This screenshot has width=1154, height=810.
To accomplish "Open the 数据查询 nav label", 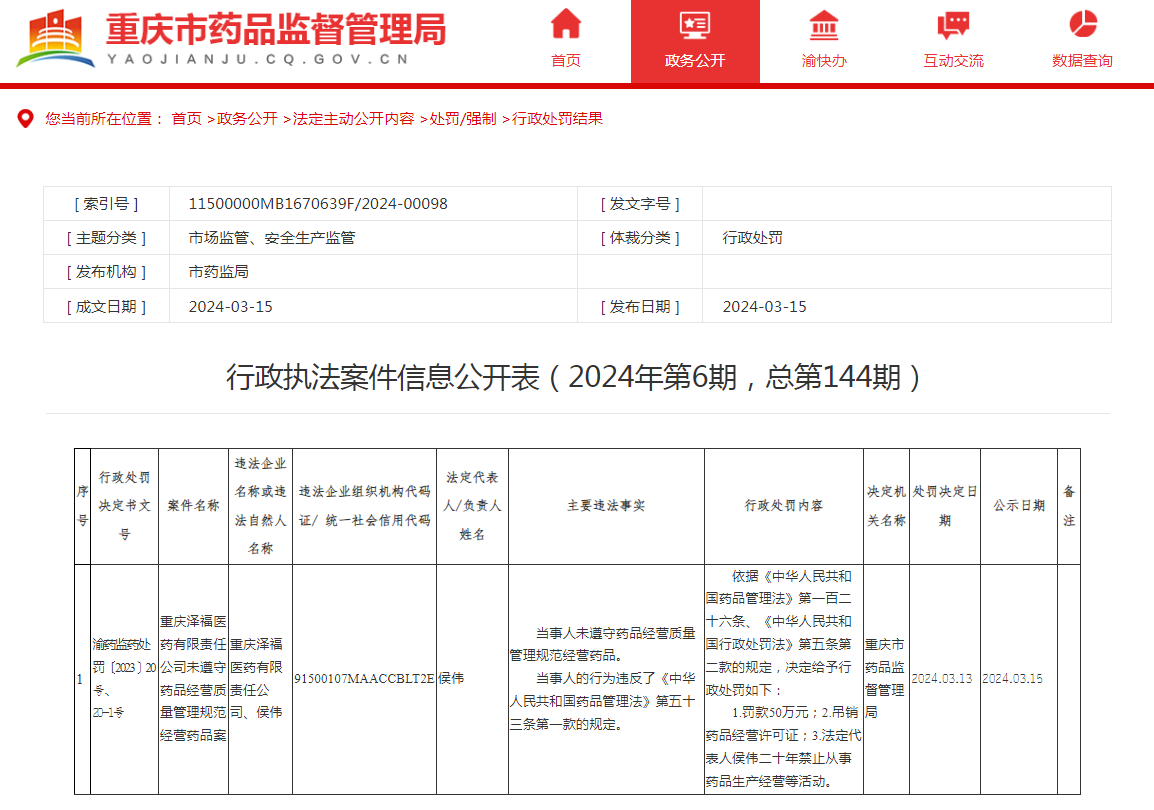I will [1083, 60].
